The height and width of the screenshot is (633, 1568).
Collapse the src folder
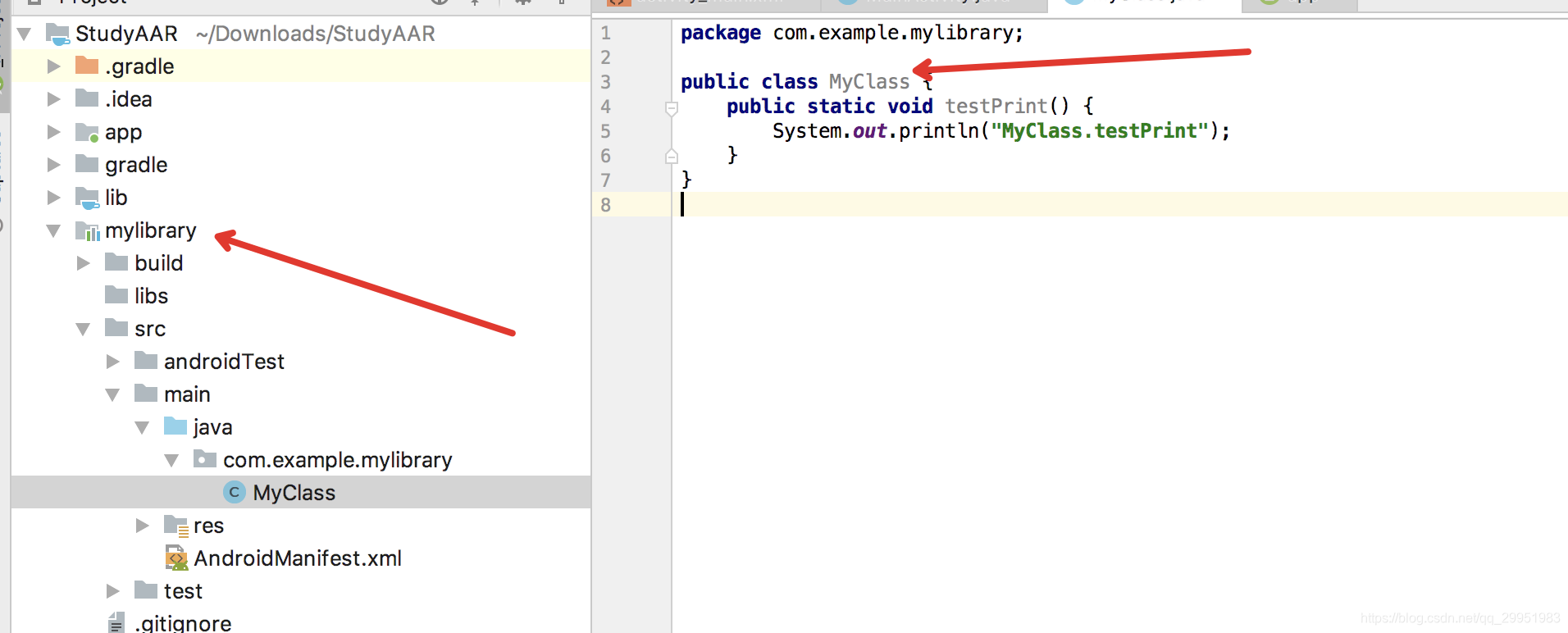[x=83, y=329]
